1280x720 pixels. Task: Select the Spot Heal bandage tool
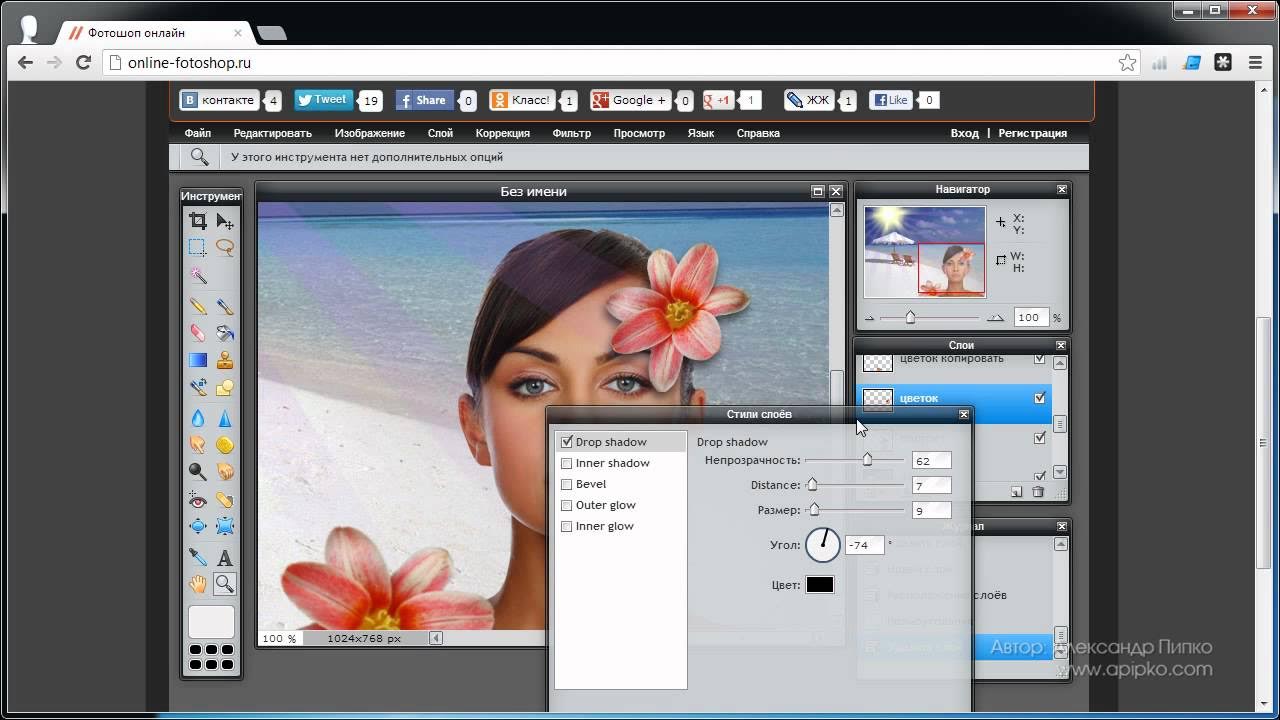click(225, 500)
